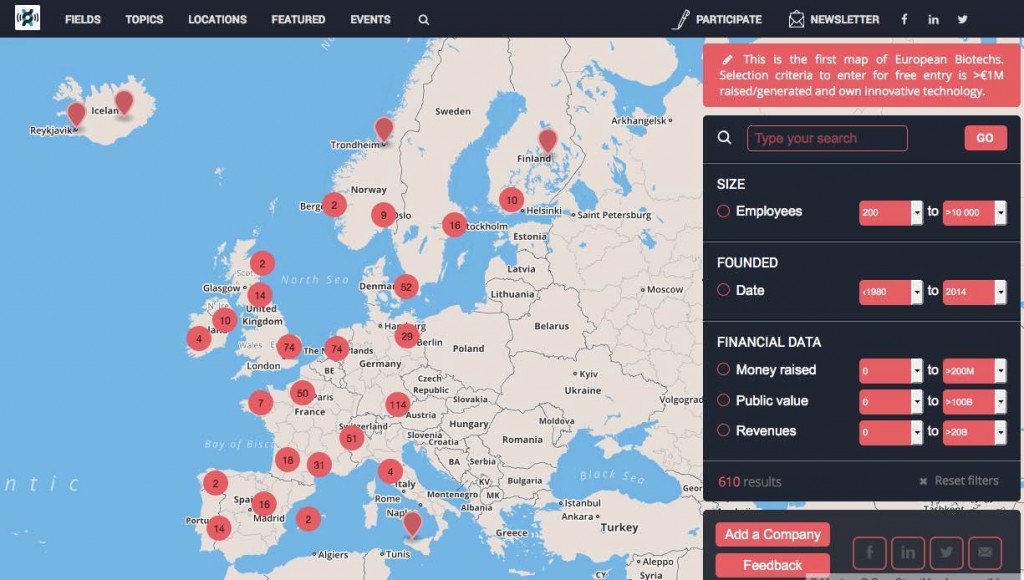Select the map pin in Finland
Viewport: 1024px width, 580px height.
(547, 141)
